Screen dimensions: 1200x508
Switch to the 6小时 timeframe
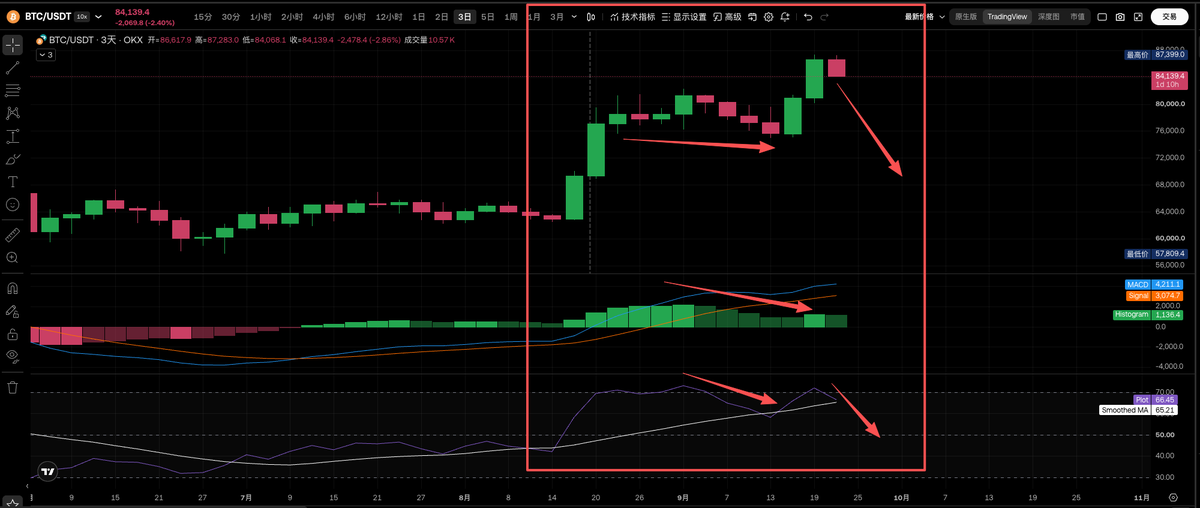click(354, 17)
